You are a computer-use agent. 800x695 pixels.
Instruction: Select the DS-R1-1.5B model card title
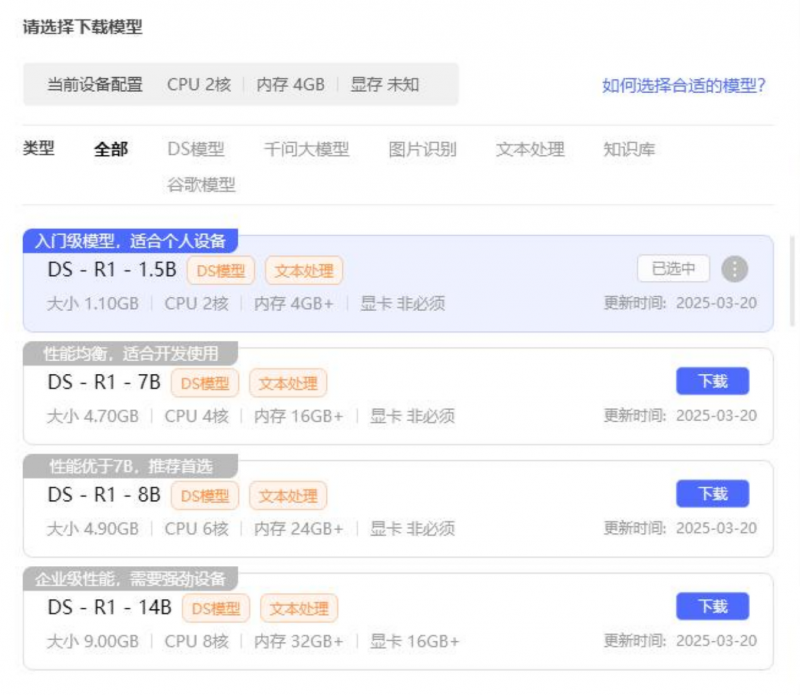(112, 270)
